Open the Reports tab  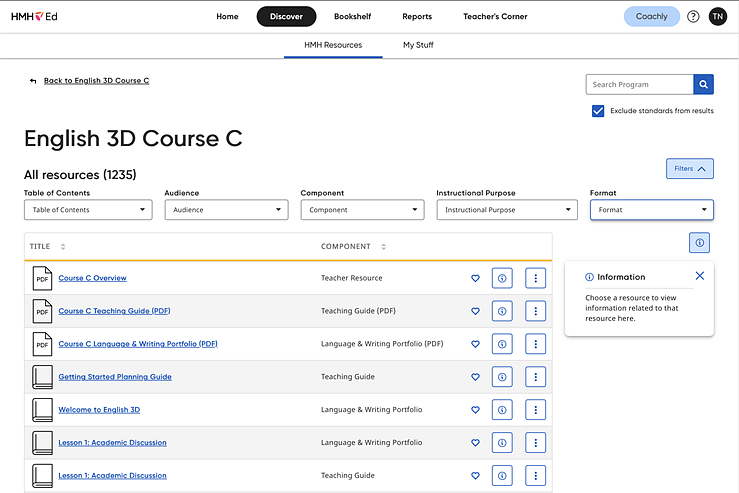417,16
